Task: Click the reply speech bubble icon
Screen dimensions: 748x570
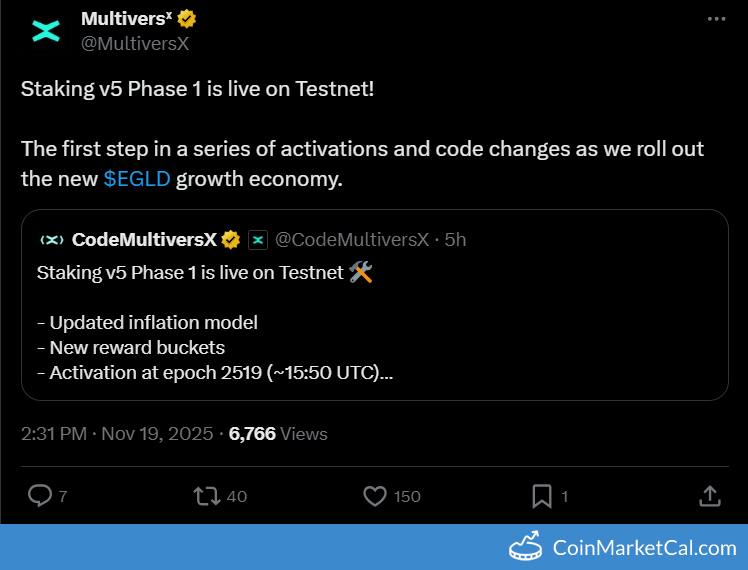Action: point(40,495)
